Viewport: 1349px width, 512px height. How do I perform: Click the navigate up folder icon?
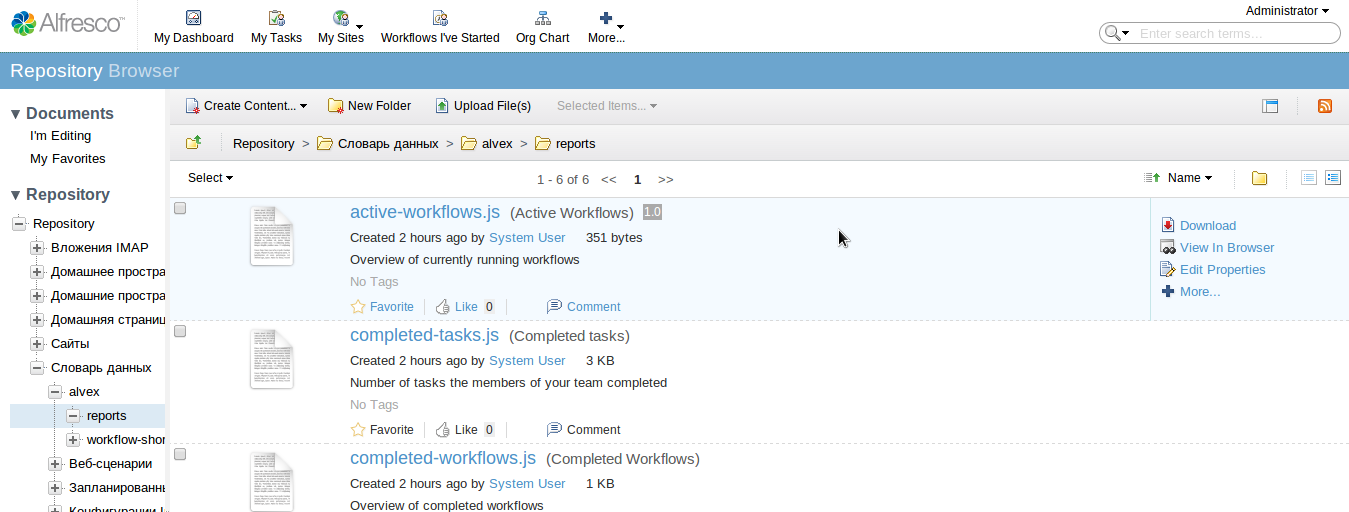point(194,143)
